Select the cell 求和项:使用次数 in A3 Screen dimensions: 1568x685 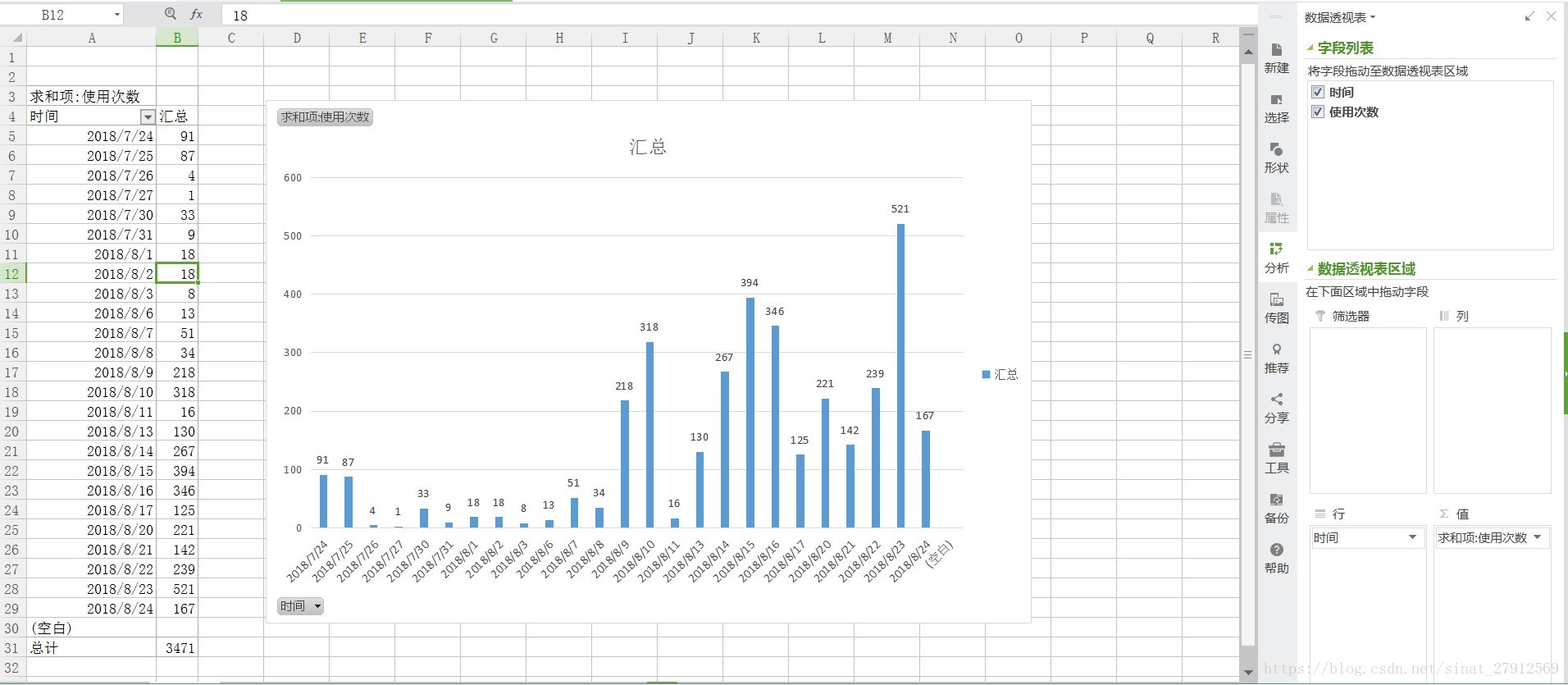pyautogui.click(x=91, y=97)
